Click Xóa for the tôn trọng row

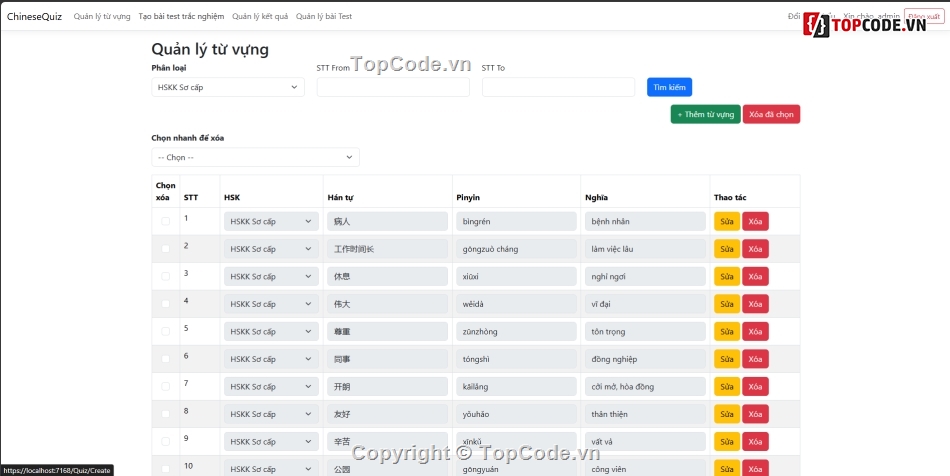(x=756, y=332)
